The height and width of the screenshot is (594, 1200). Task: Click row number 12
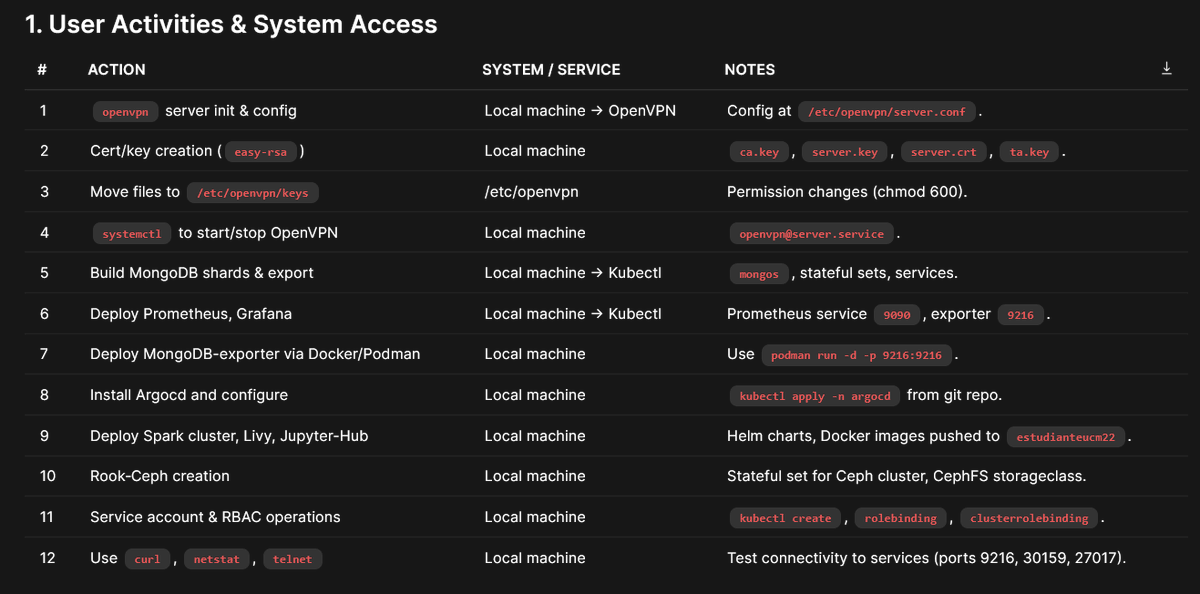(x=48, y=558)
